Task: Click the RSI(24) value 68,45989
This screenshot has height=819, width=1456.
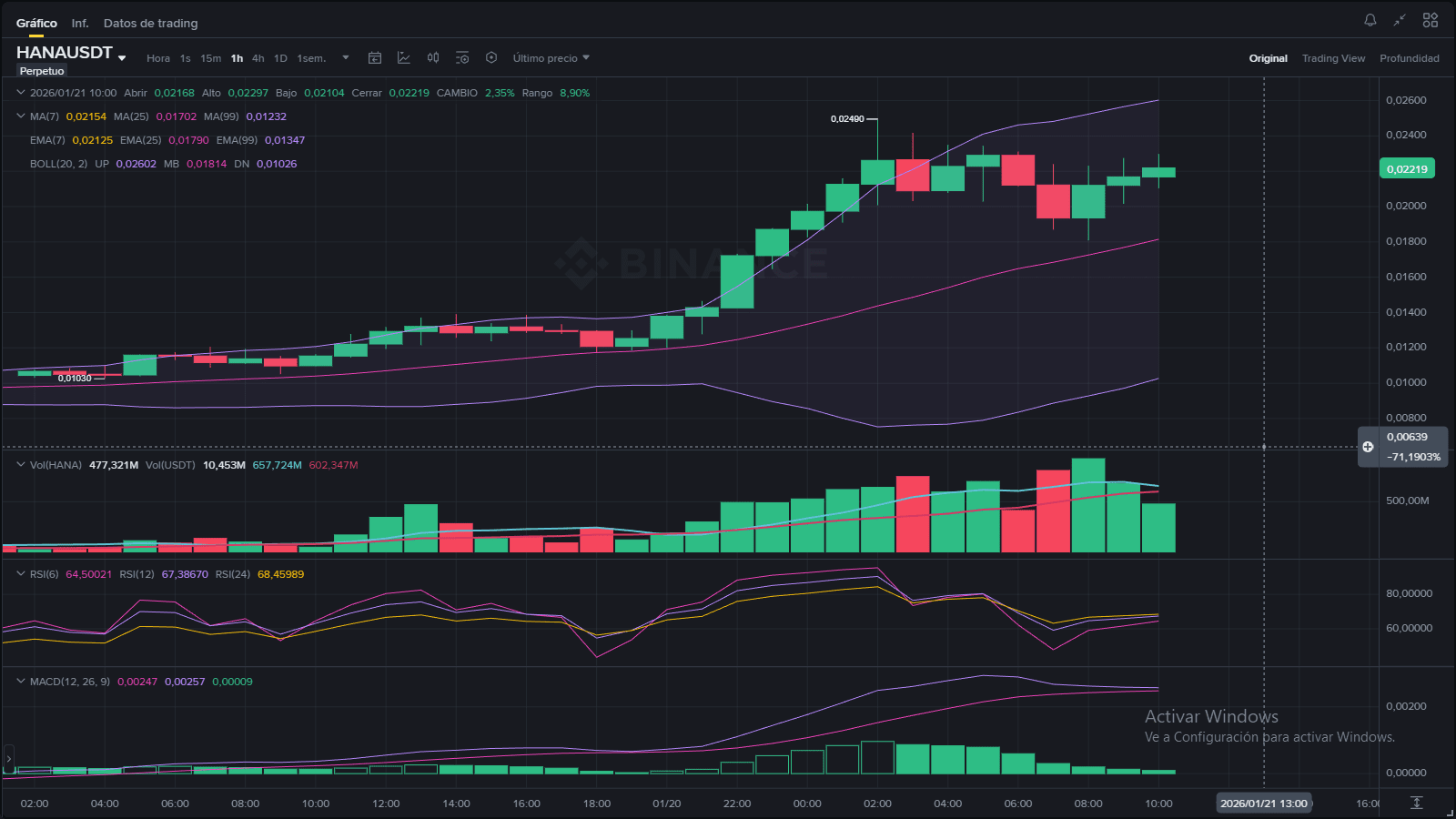Action: click(281, 574)
